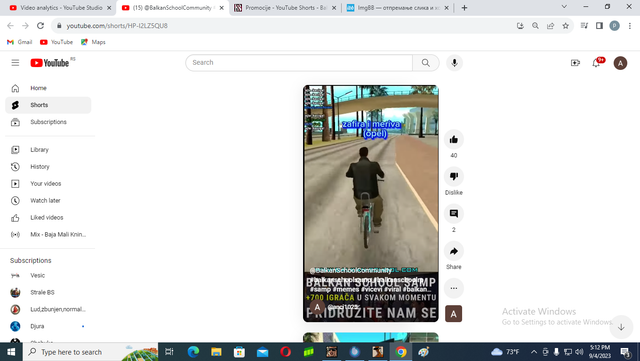Click the YouTube logo
Screen dimensions: 640x361
tap(50, 63)
